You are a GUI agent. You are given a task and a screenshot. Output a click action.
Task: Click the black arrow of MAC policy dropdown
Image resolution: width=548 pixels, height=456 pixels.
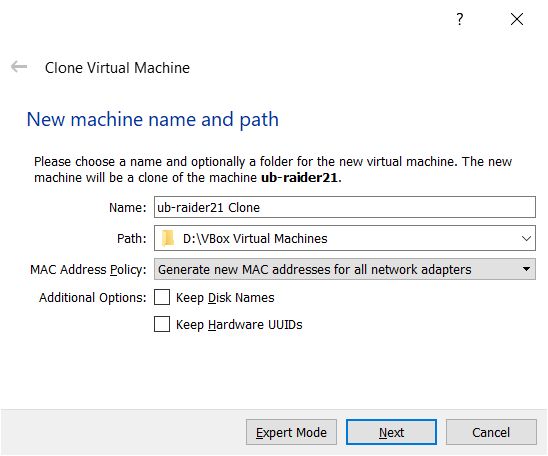526,269
